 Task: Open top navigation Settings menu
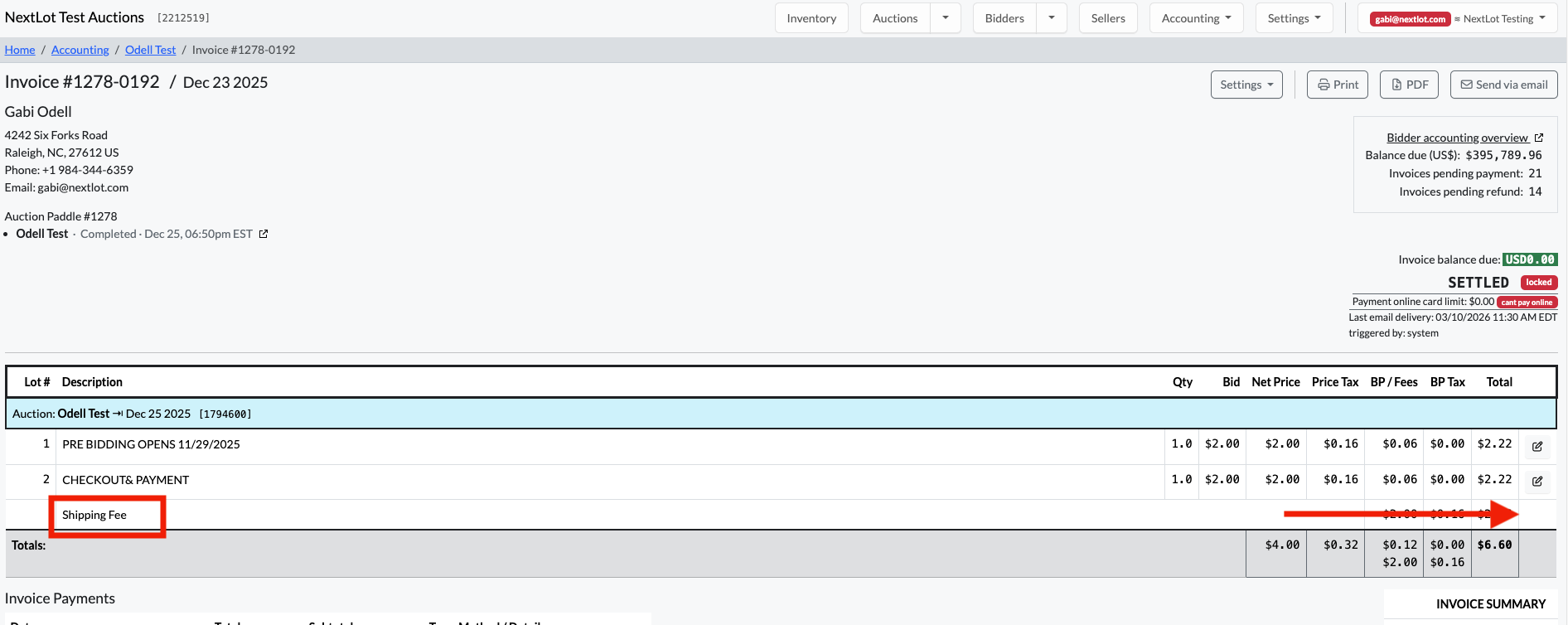coord(1295,18)
